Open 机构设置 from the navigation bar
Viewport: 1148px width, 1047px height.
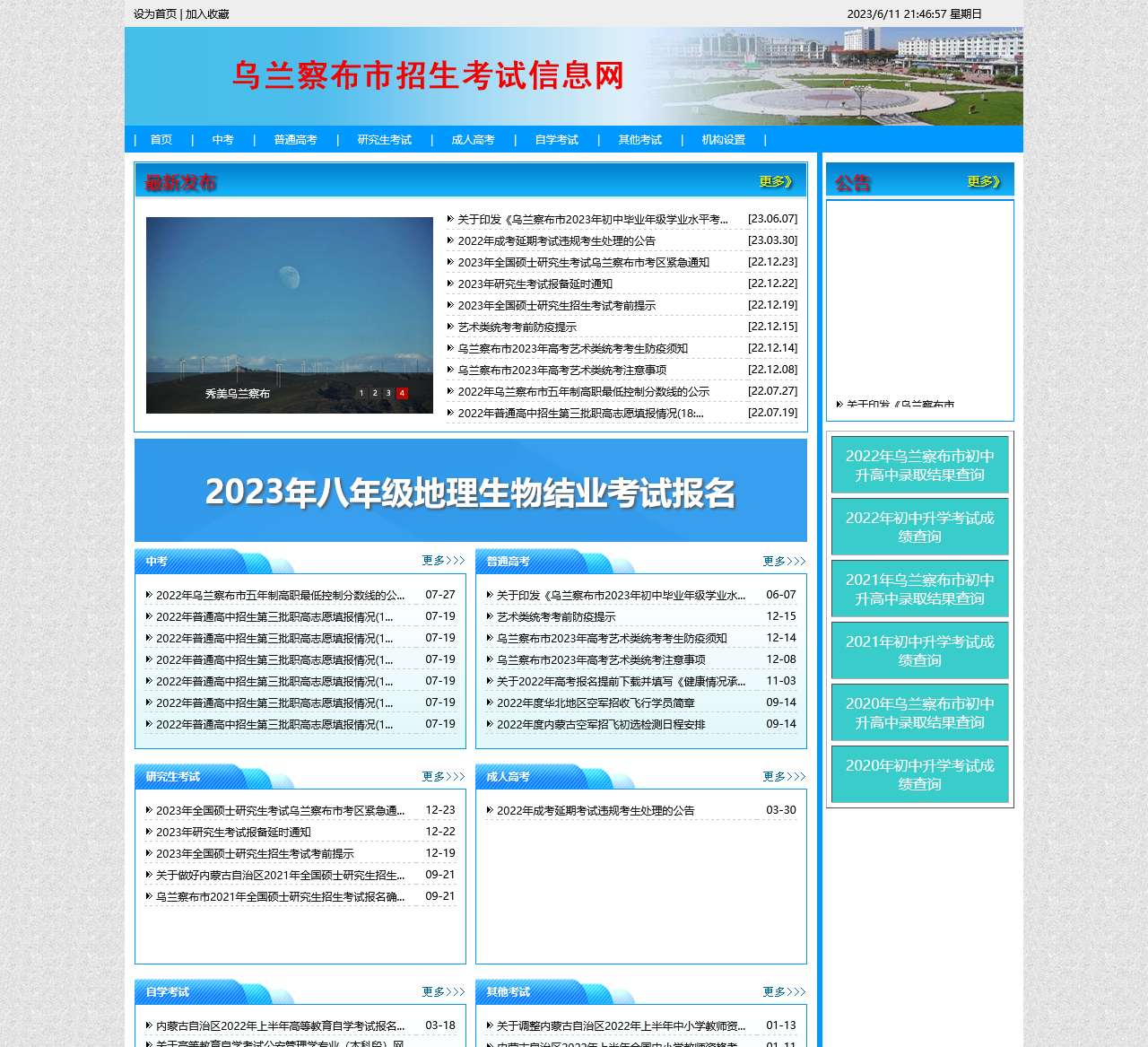coord(723,140)
